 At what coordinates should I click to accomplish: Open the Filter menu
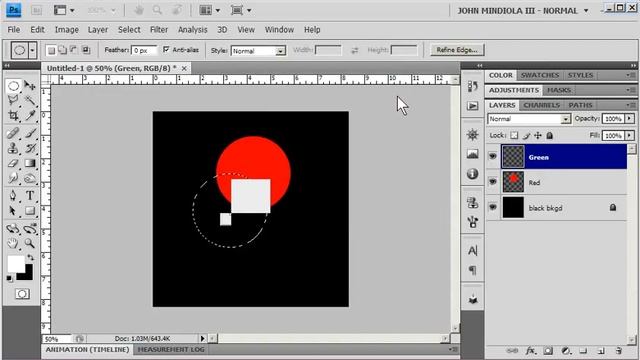tap(159, 30)
